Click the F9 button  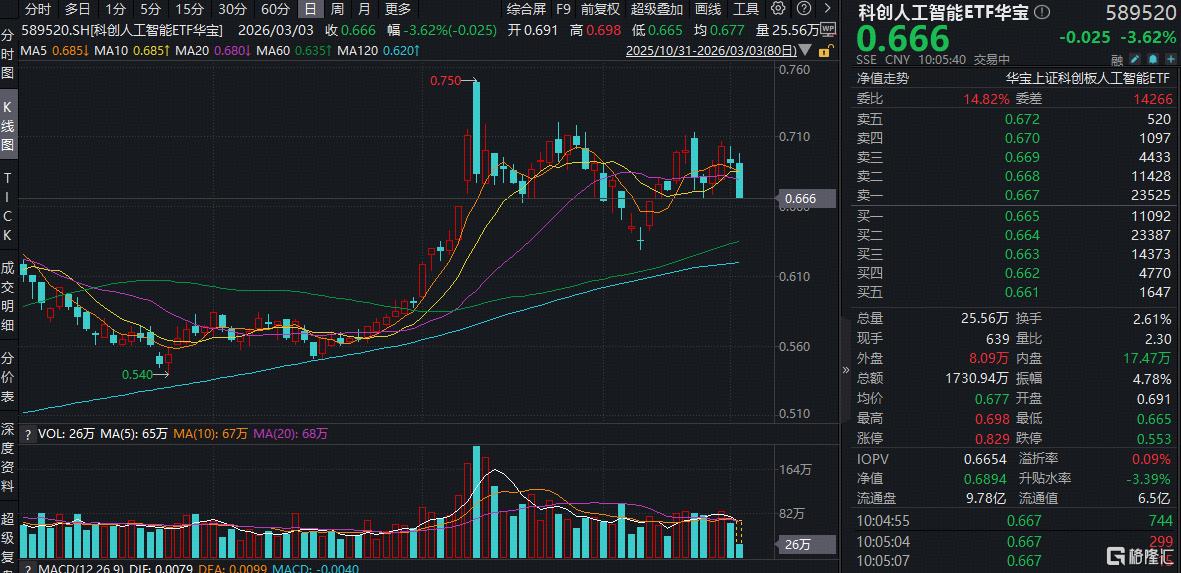point(563,9)
